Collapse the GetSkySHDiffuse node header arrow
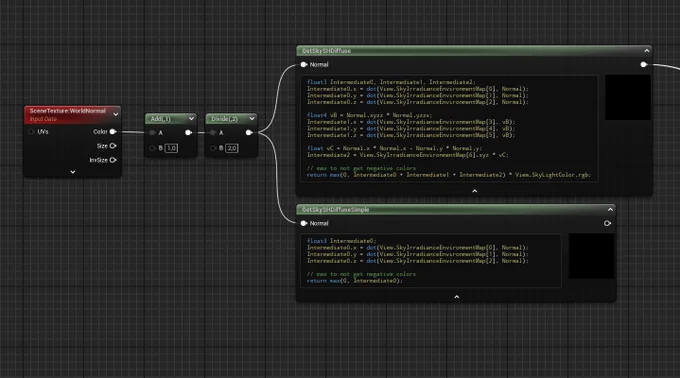 647,51
